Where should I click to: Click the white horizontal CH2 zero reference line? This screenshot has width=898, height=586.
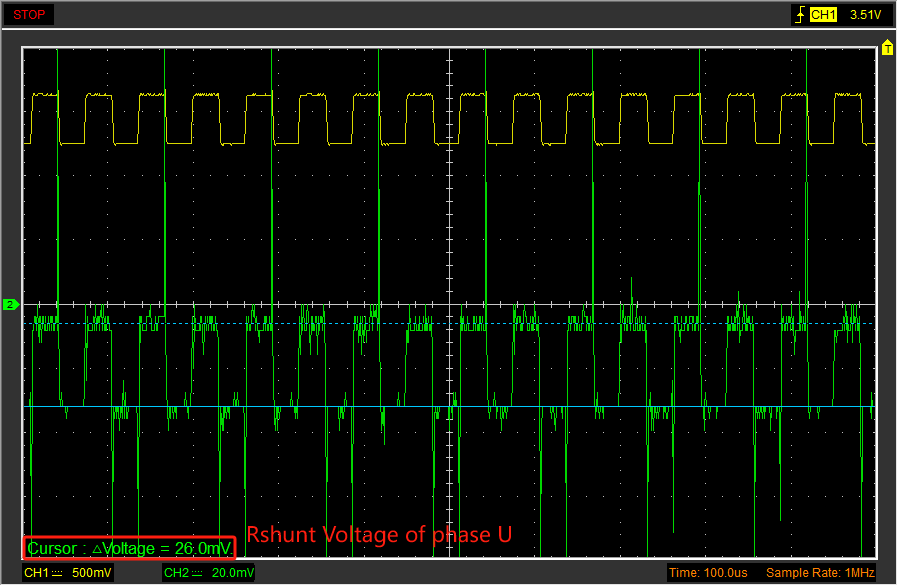click(x=449, y=305)
